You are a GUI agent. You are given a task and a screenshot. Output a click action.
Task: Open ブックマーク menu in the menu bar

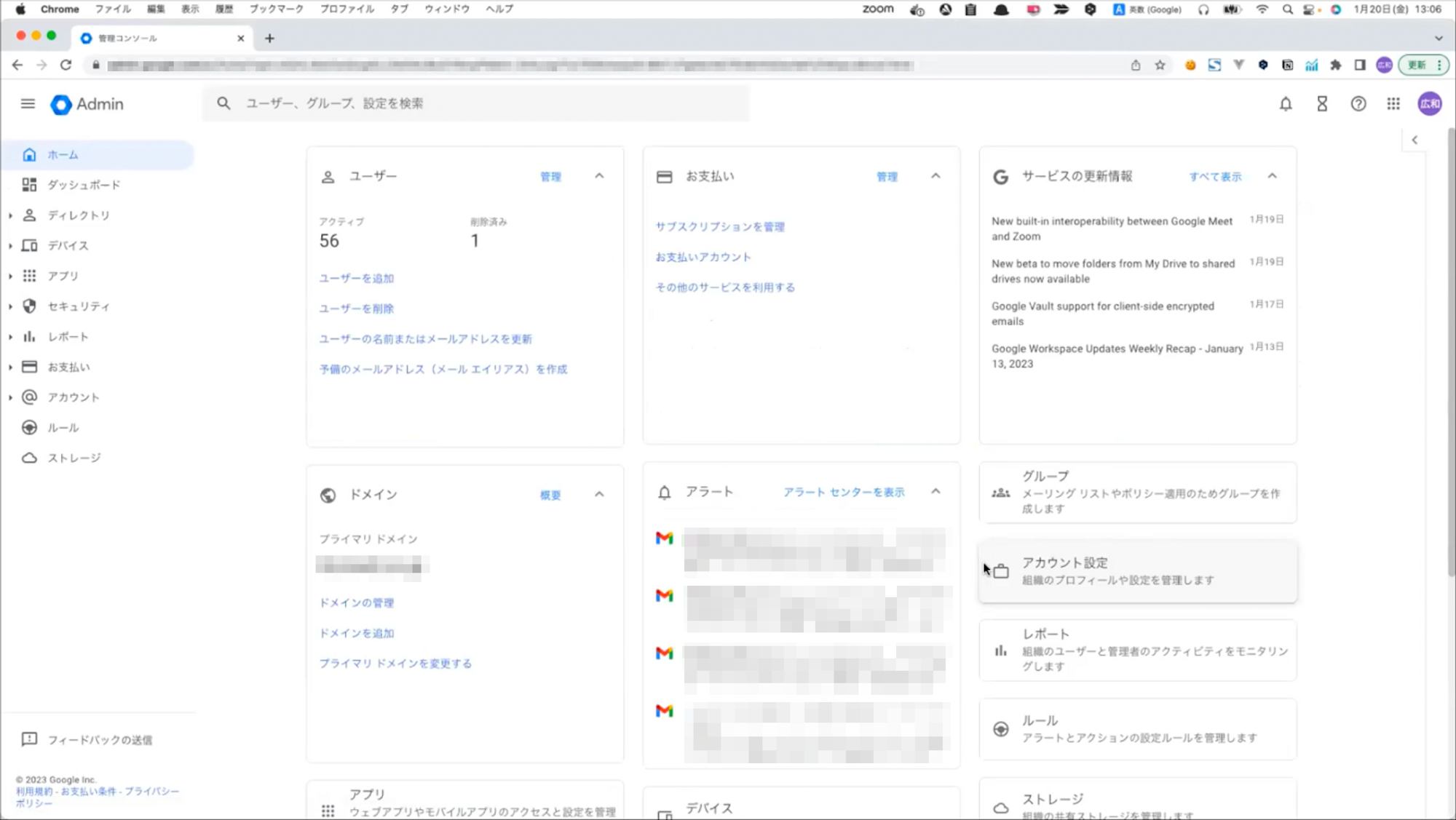coord(276,9)
